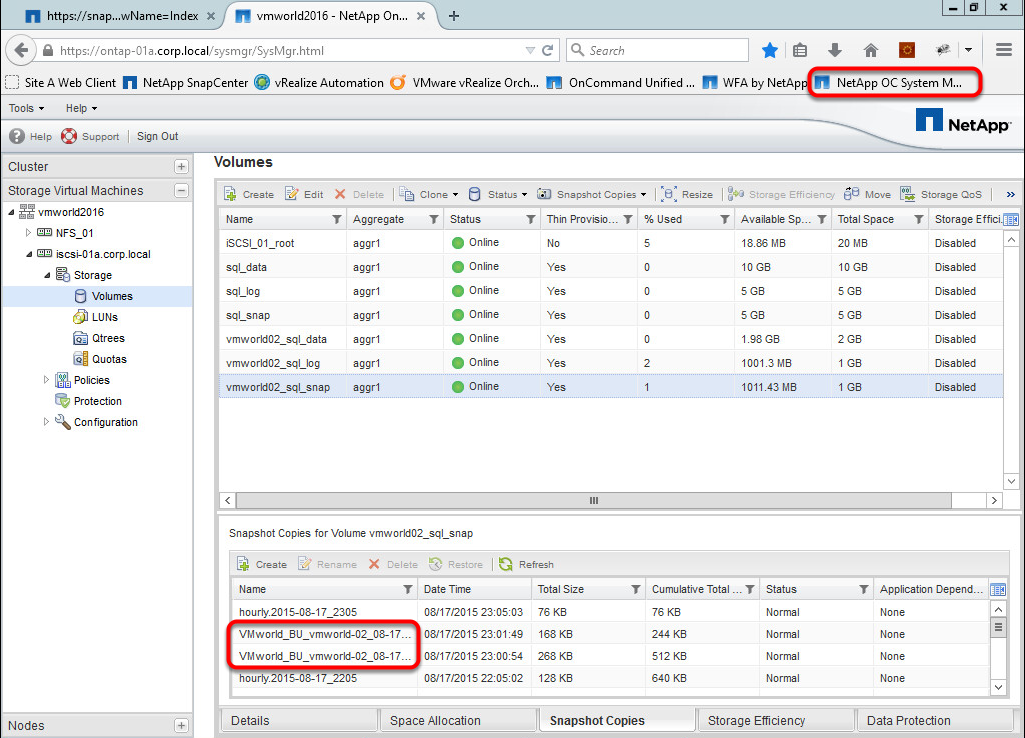This screenshot has width=1025, height=738.
Task: Open a new browser tab
Action: (x=454, y=16)
